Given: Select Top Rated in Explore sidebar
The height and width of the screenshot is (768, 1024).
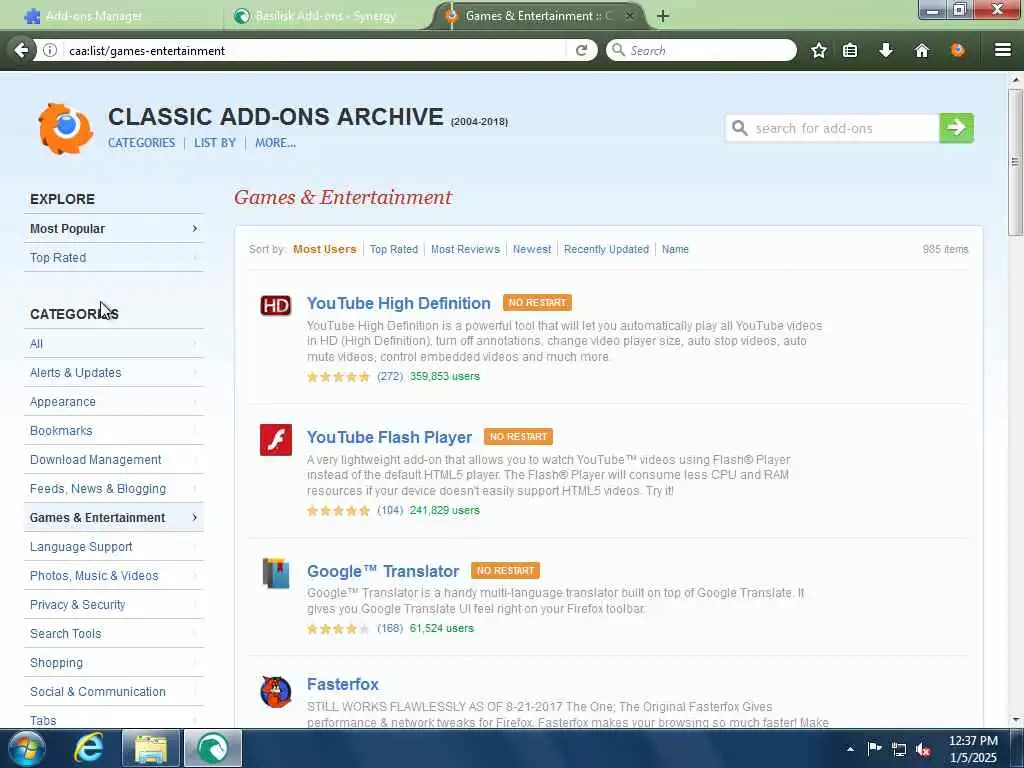Looking at the screenshot, I should point(114,257).
